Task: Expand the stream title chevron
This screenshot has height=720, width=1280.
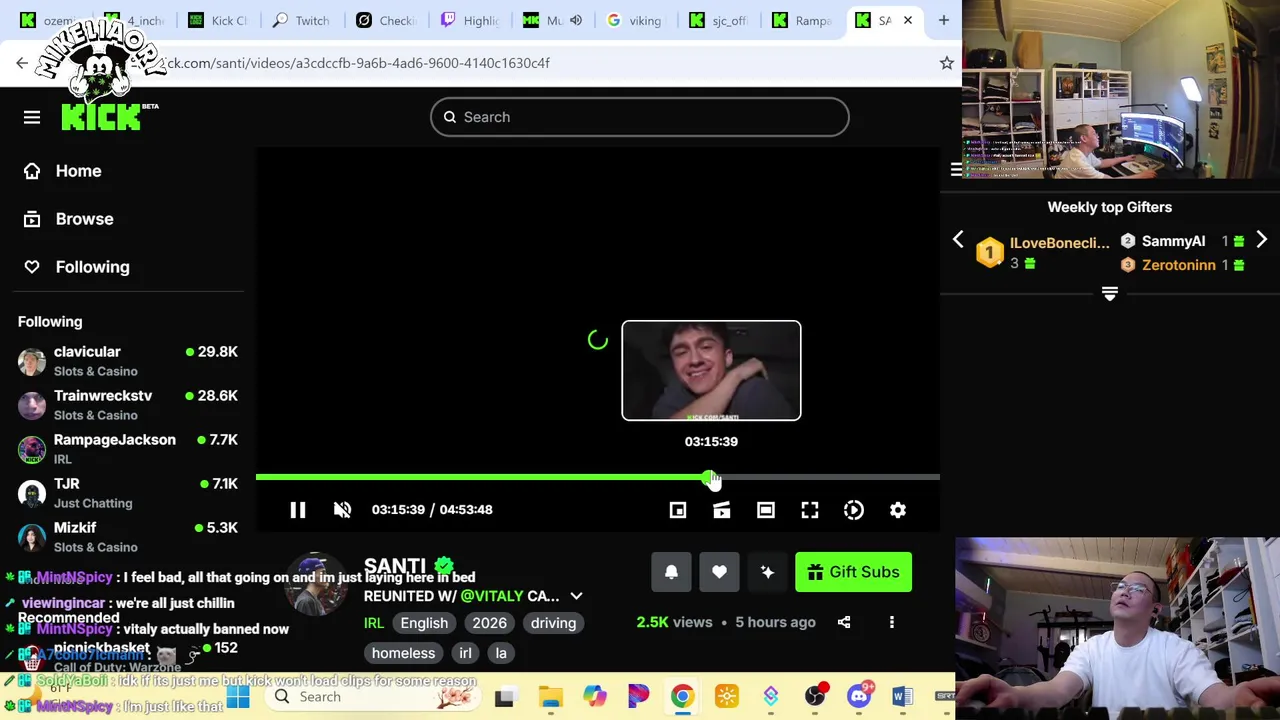Action: coord(576,596)
